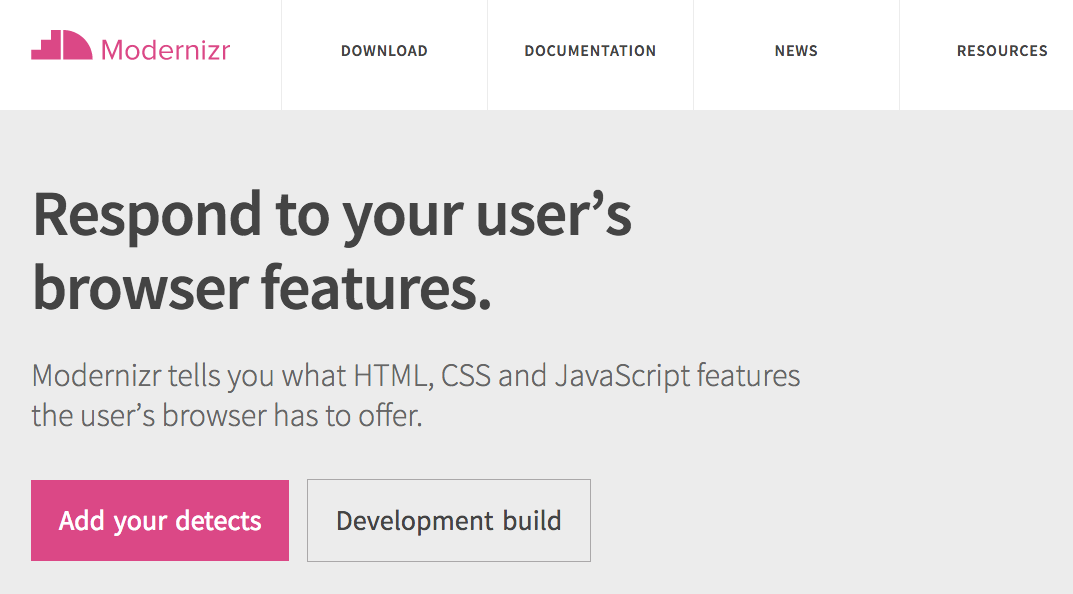Click the Modernizr wordmark in the header

click(x=166, y=50)
